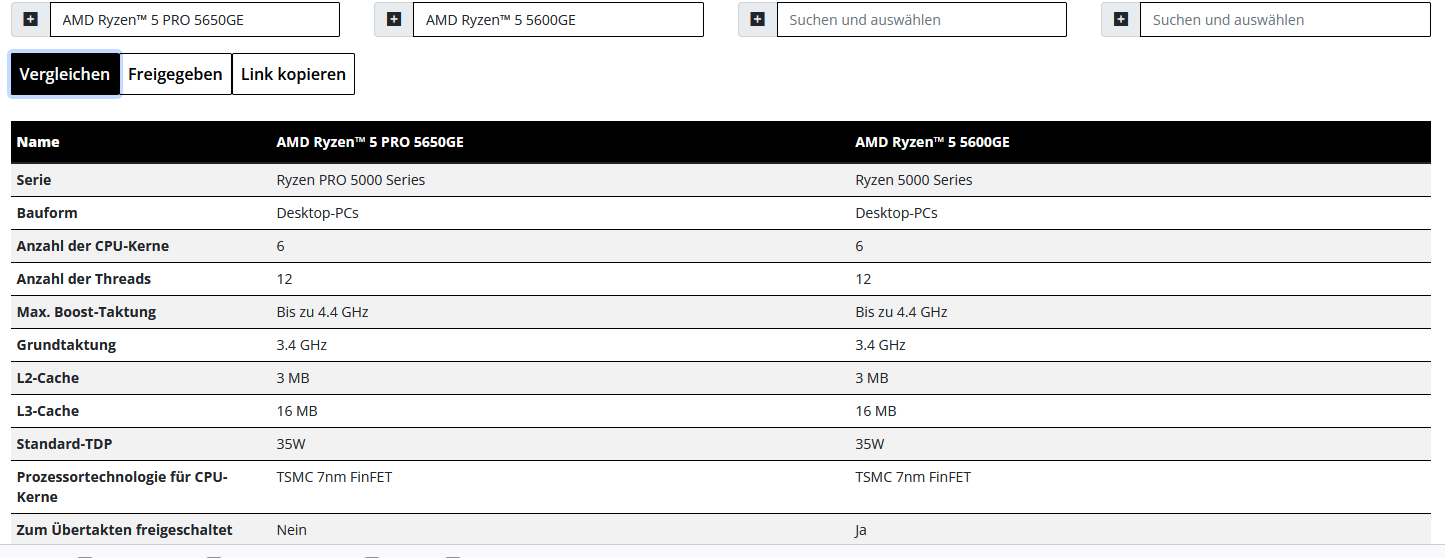The height and width of the screenshot is (558, 1445).
Task: Focus the AMD Ryzen 5 PRO 5650GE selector field
Action: 195,19
